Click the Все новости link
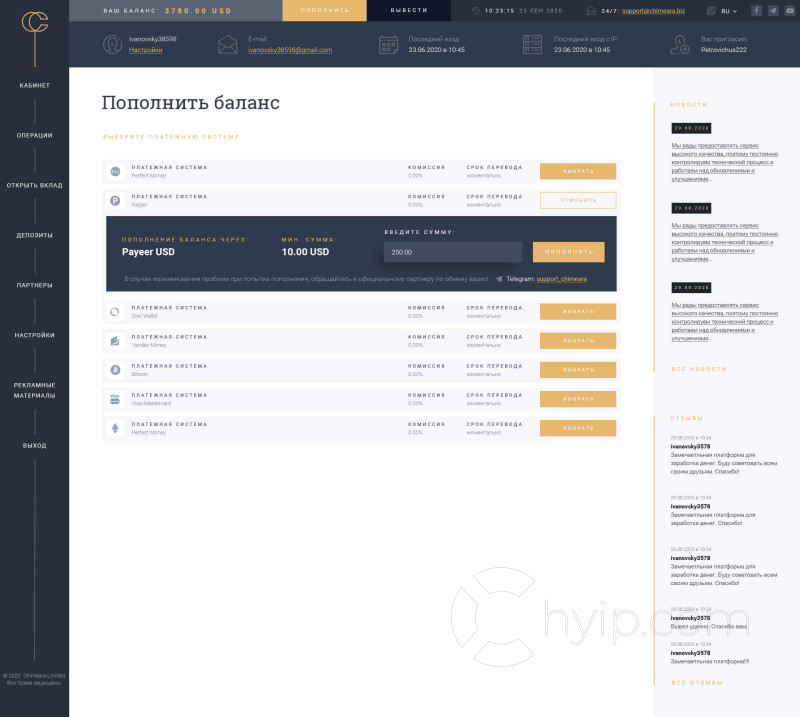The image size is (800, 717). [699, 369]
